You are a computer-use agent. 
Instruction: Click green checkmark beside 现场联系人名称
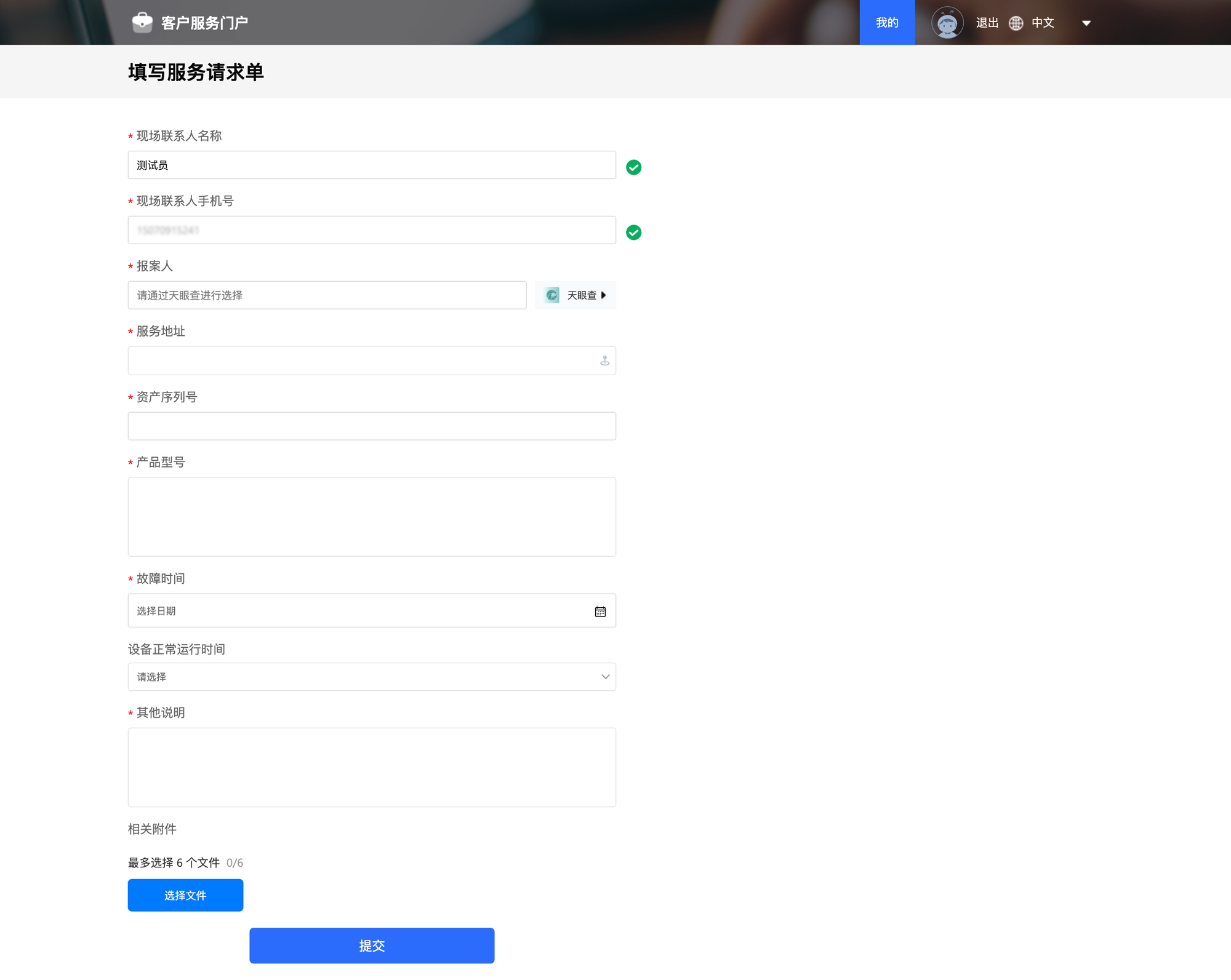click(x=633, y=167)
